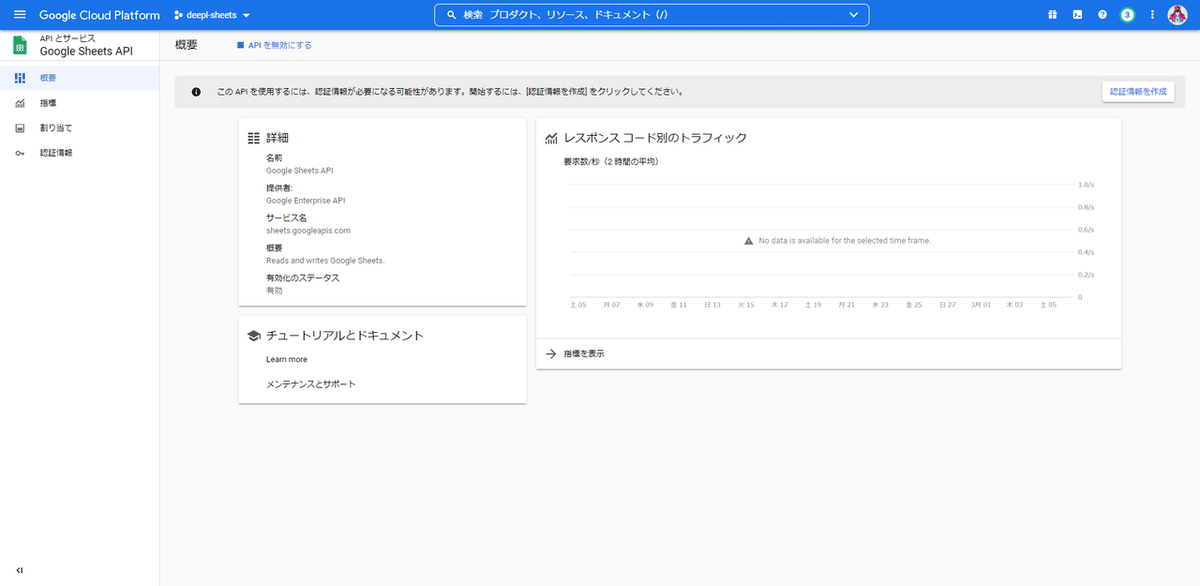Select 割り当て in the left sidebar
The image size is (1200, 586).
point(80,128)
